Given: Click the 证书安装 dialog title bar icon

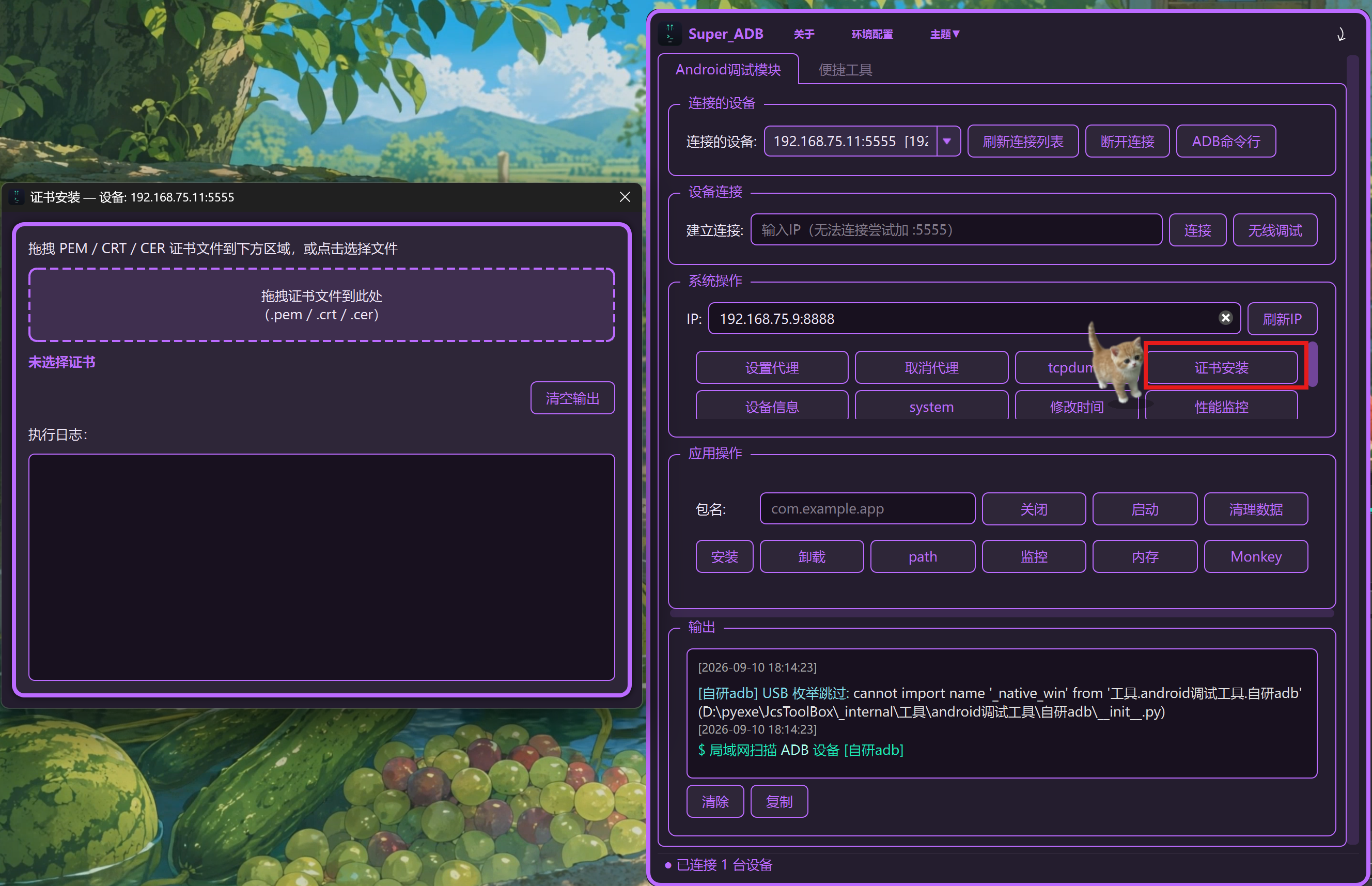Looking at the screenshot, I should click(17, 197).
